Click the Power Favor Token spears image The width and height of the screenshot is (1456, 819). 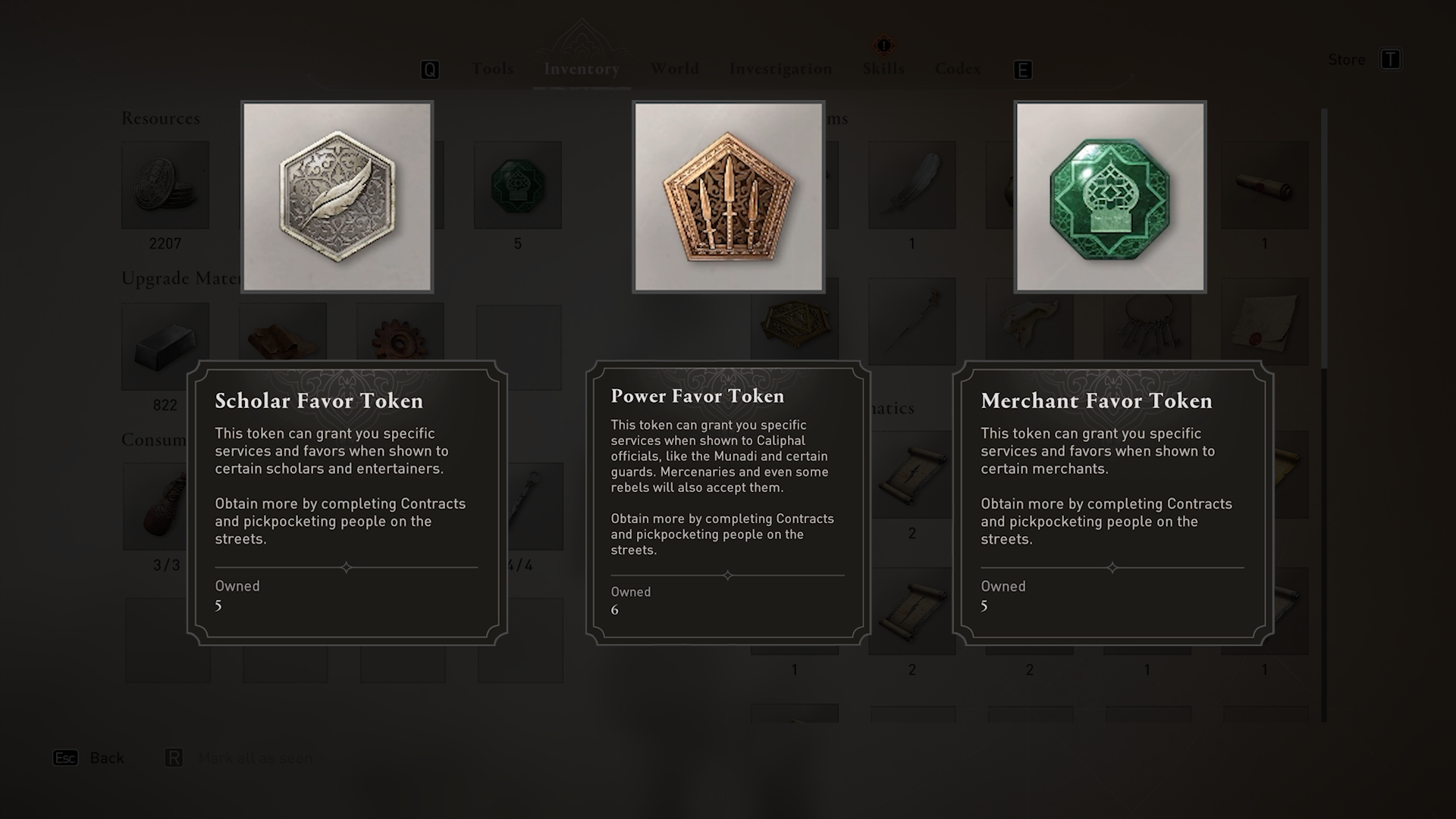click(729, 197)
